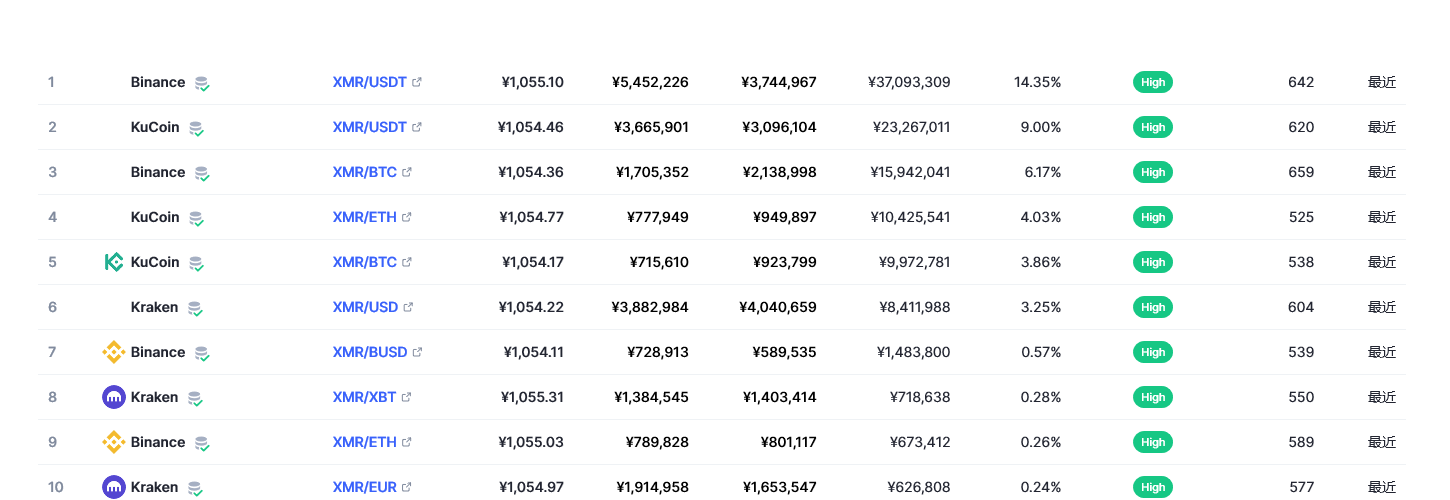The image size is (1450, 500).
Task: Open the XMR/ETH pair in row 4
Action: [364, 217]
